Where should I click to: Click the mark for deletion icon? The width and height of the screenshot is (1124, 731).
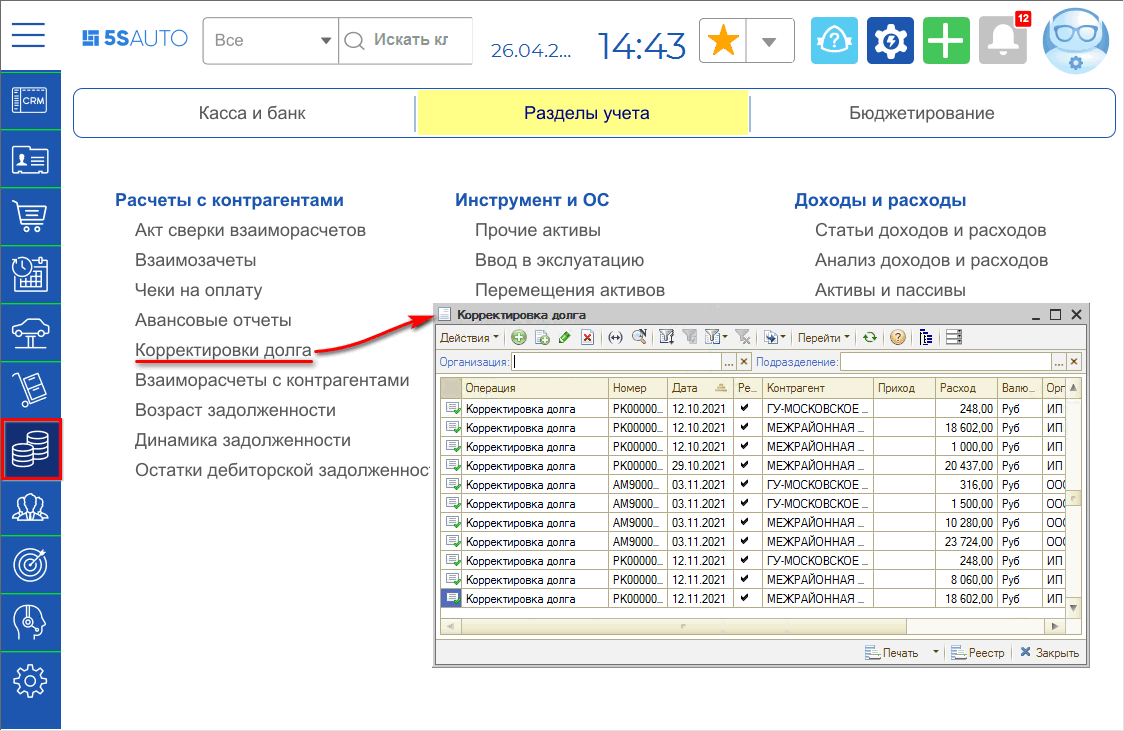click(x=588, y=338)
